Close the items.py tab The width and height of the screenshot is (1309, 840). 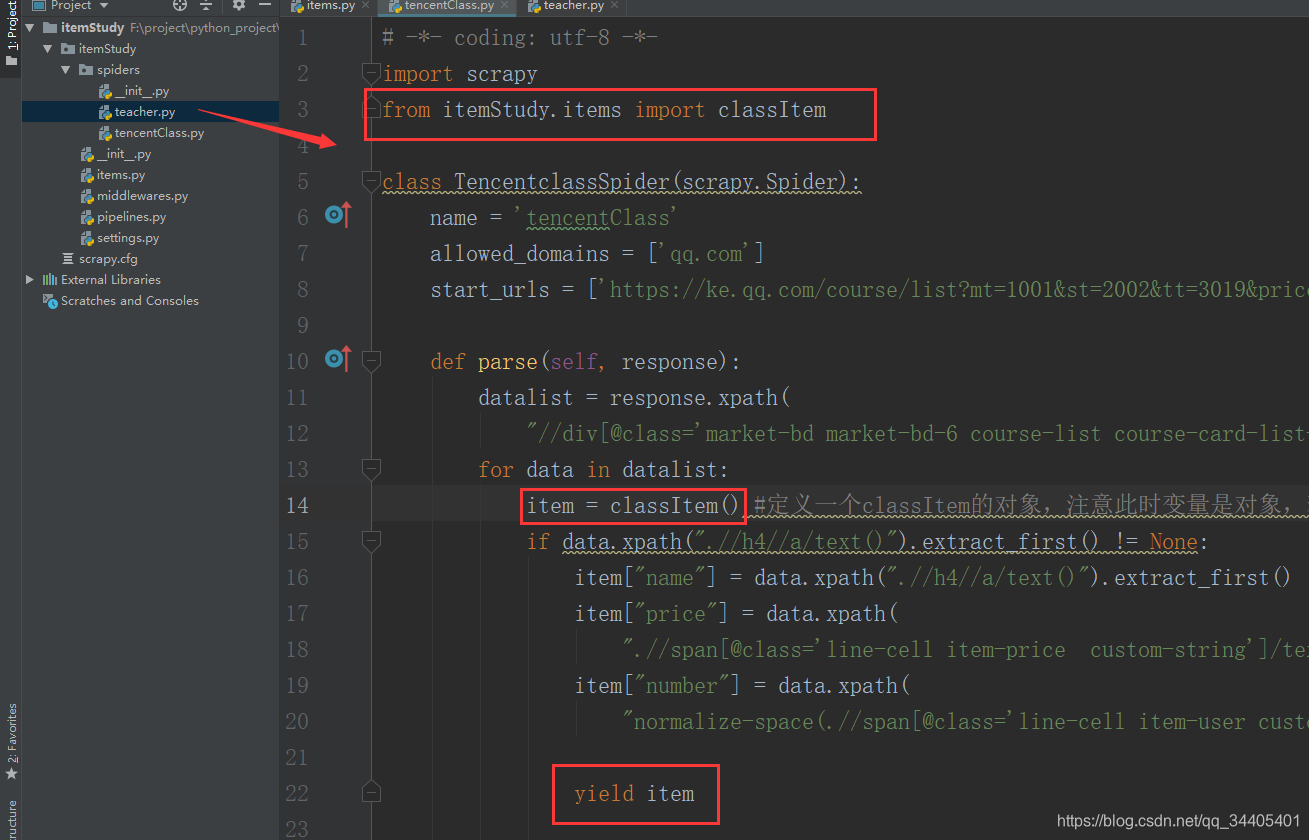tap(365, 6)
